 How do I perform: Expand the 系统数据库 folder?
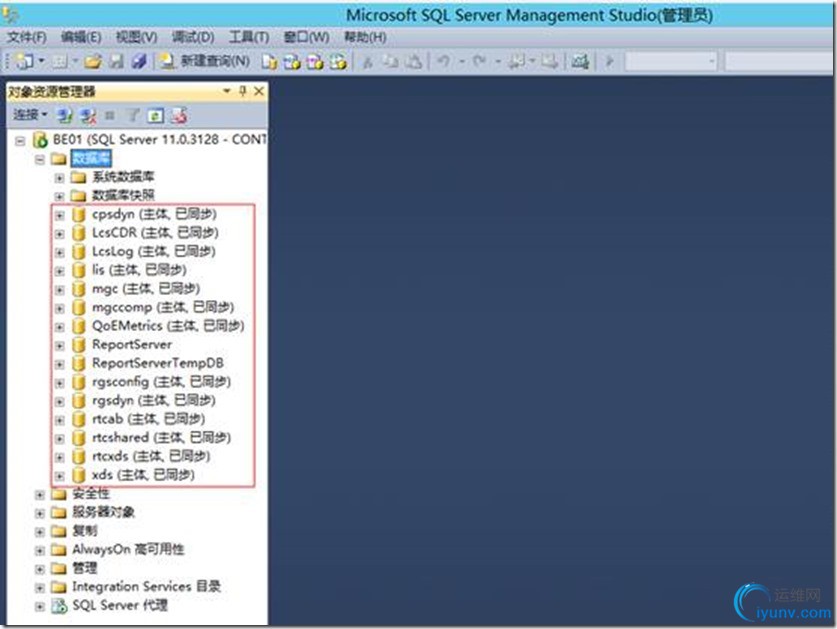tap(59, 178)
